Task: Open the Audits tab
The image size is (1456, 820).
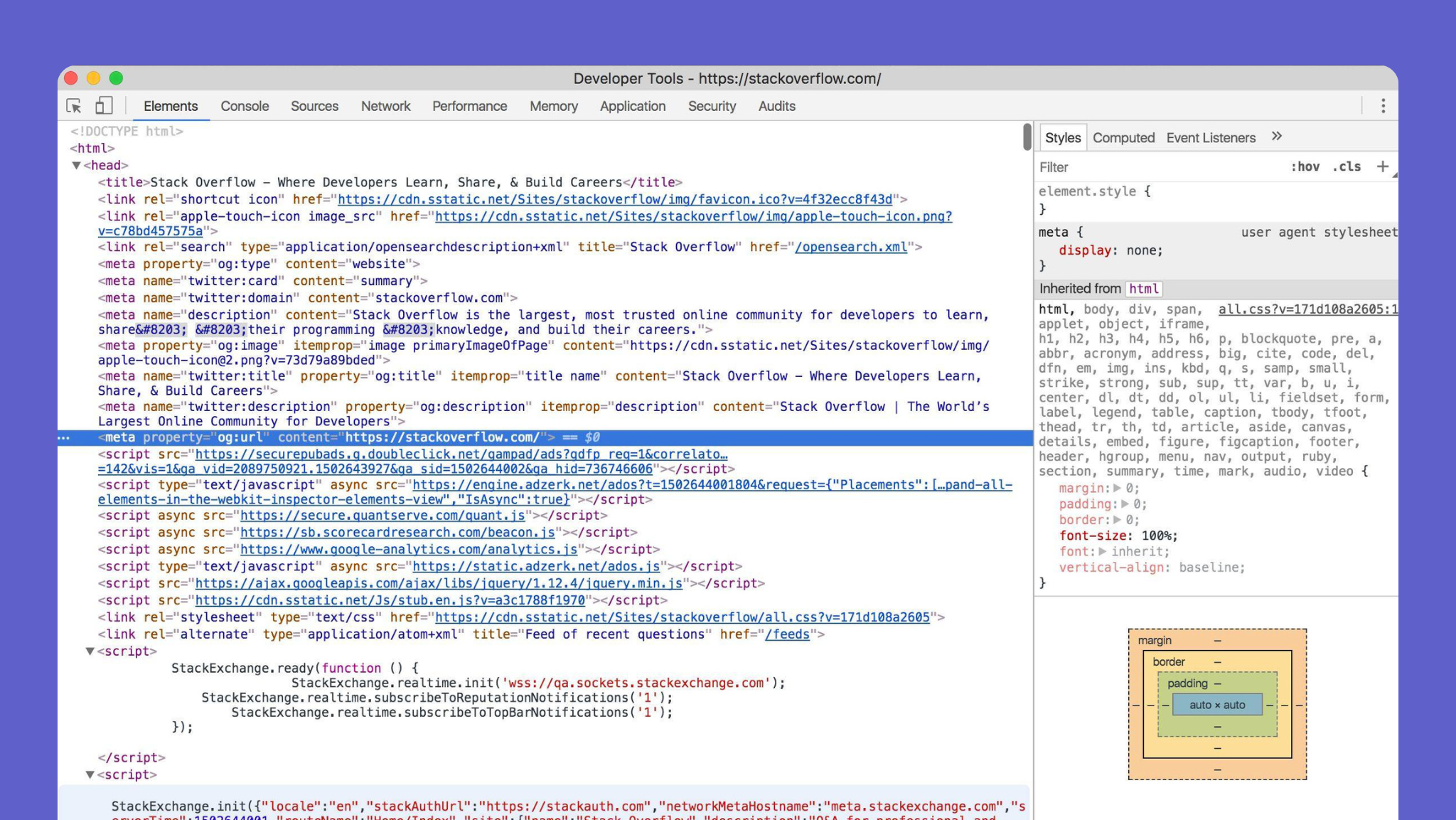Action: click(x=776, y=106)
